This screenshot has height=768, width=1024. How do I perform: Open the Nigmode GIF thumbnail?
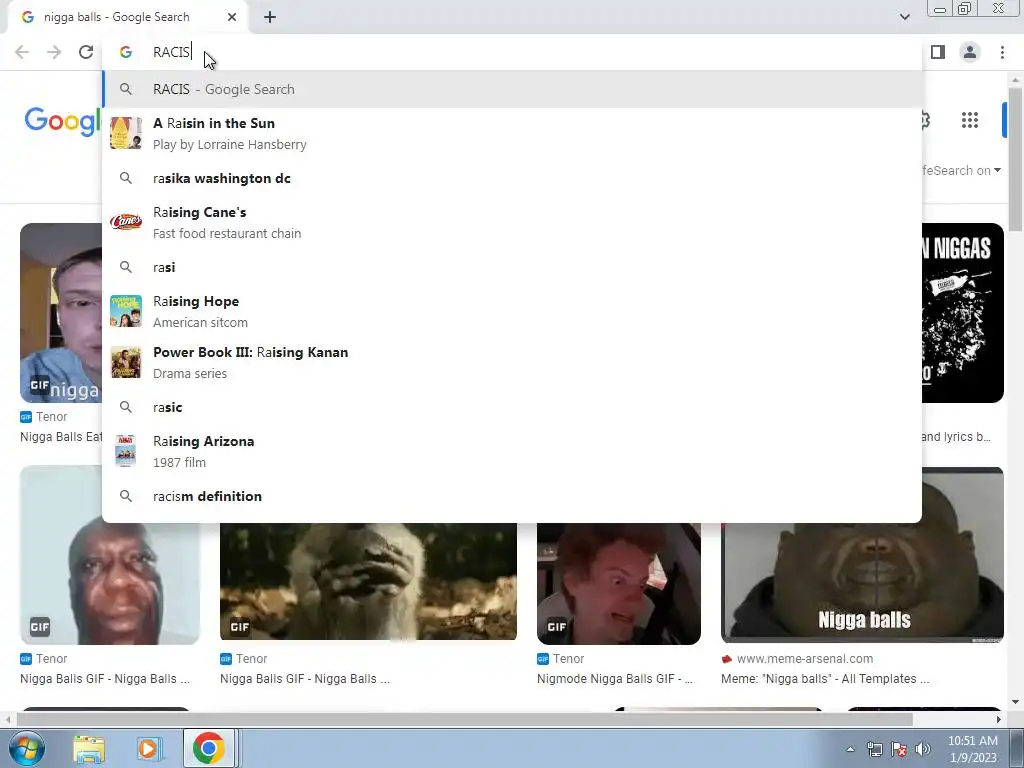pos(618,583)
